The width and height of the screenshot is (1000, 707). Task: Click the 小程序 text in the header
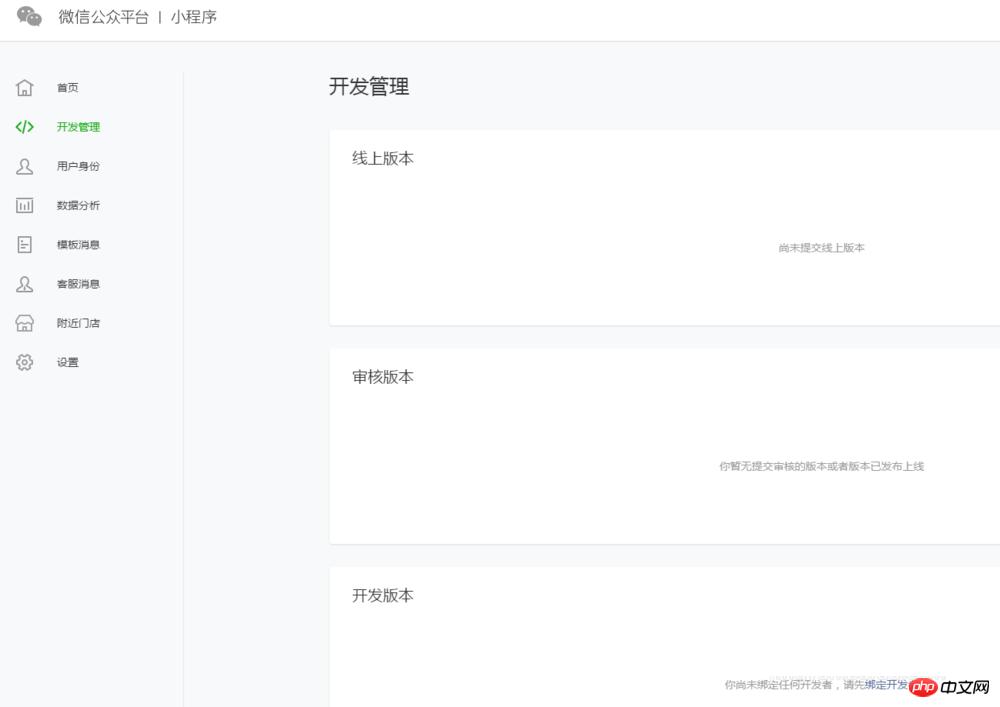tap(193, 17)
